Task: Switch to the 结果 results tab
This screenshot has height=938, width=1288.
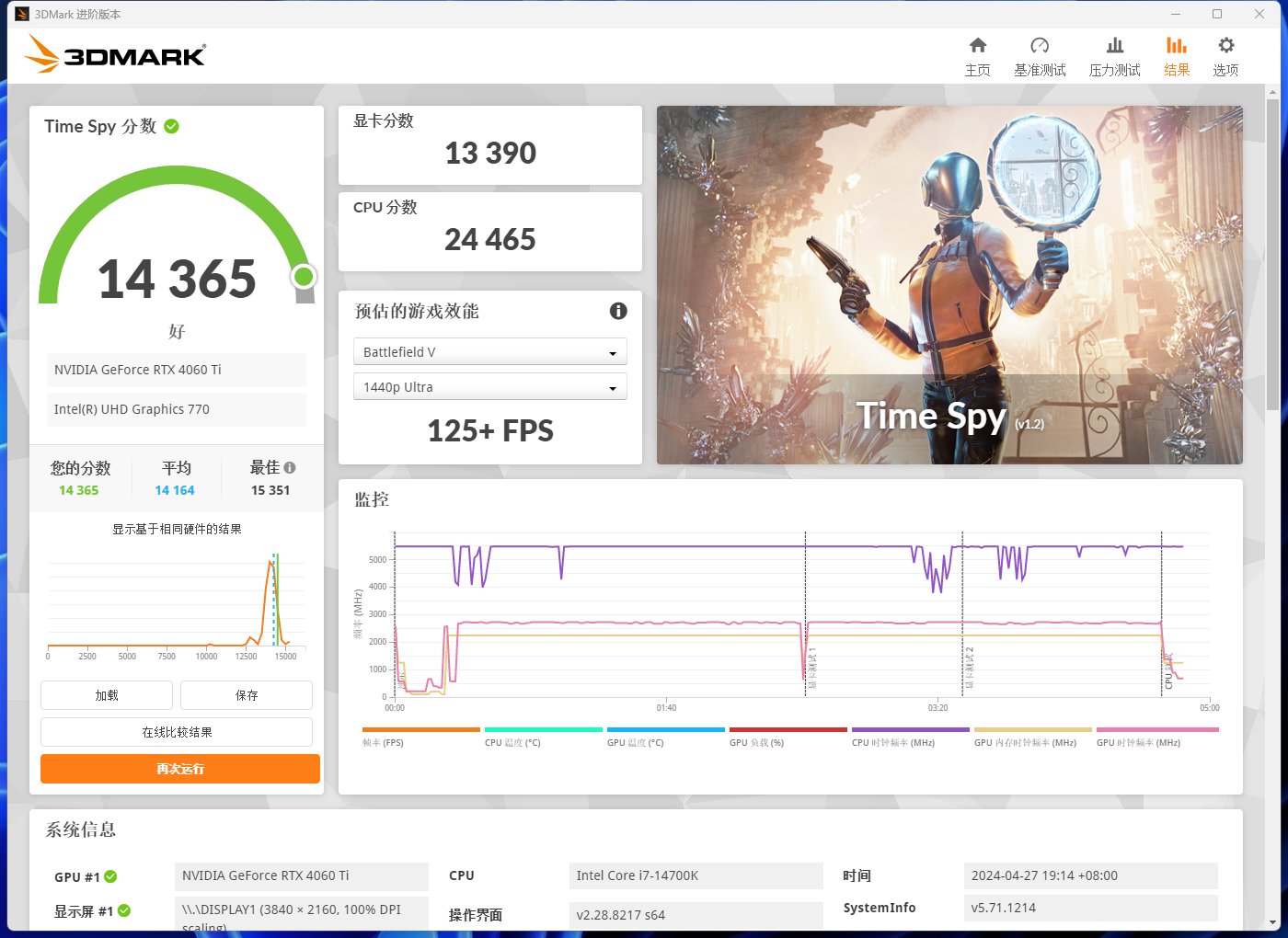Action: 1176,55
